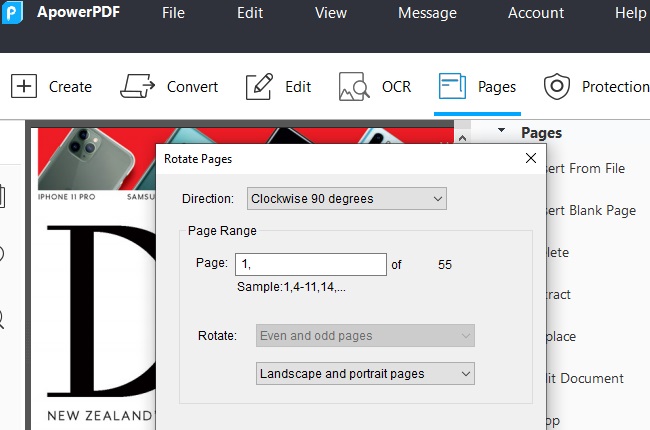This screenshot has width=650, height=430.
Task: Launch the OCR tool
Action: coord(354,87)
